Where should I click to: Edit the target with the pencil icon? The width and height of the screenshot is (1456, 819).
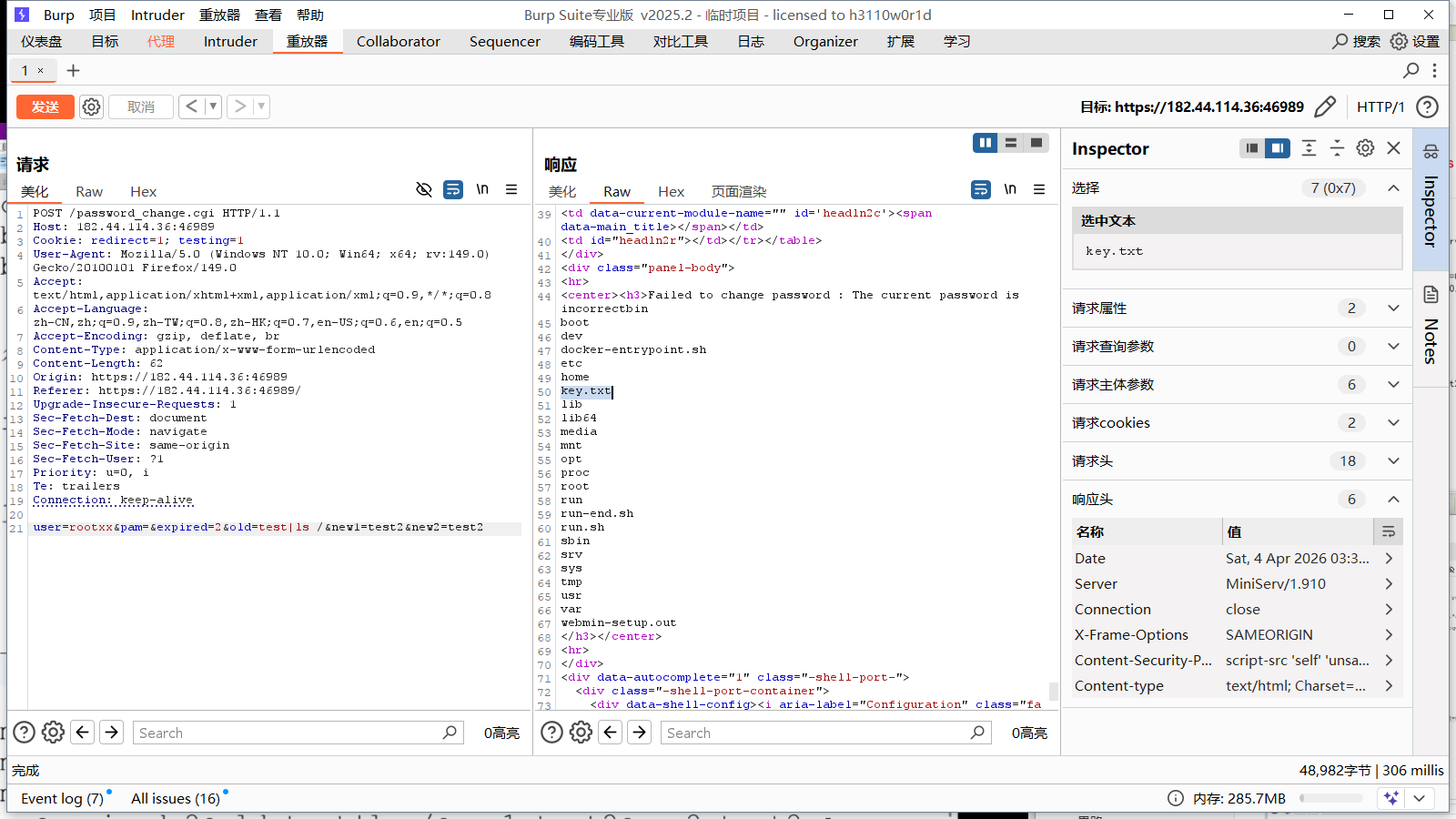click(x=1325, y=106)
